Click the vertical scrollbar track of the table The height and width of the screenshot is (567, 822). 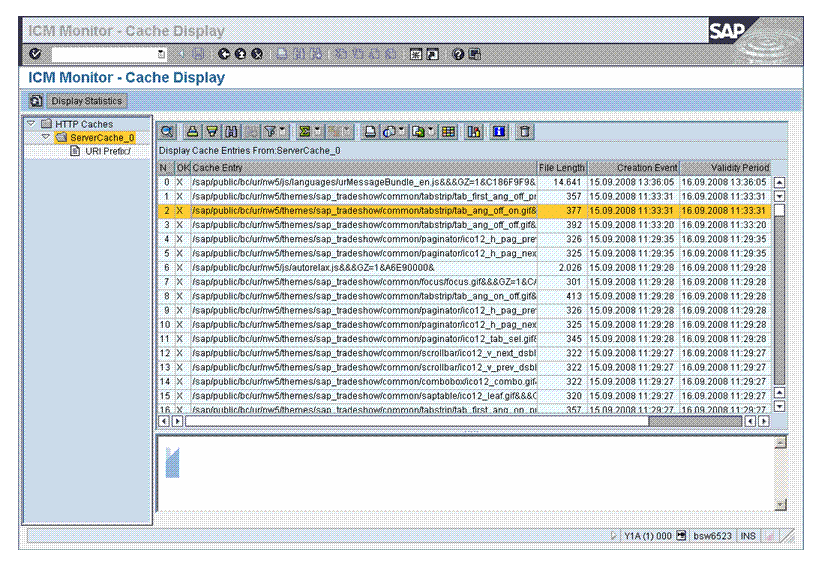click(780, 299)
